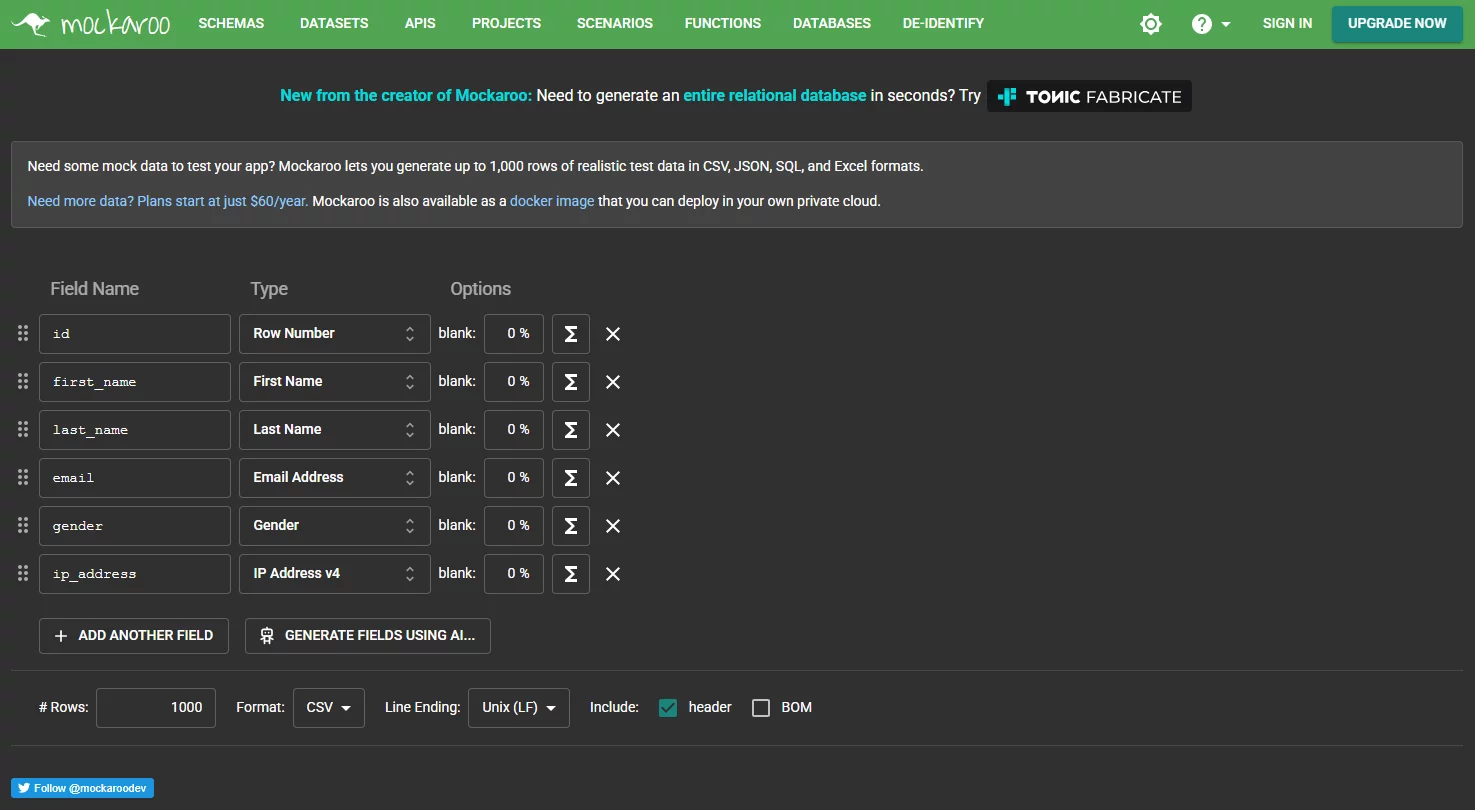Delete the ip_address field row

click(613, 574)
